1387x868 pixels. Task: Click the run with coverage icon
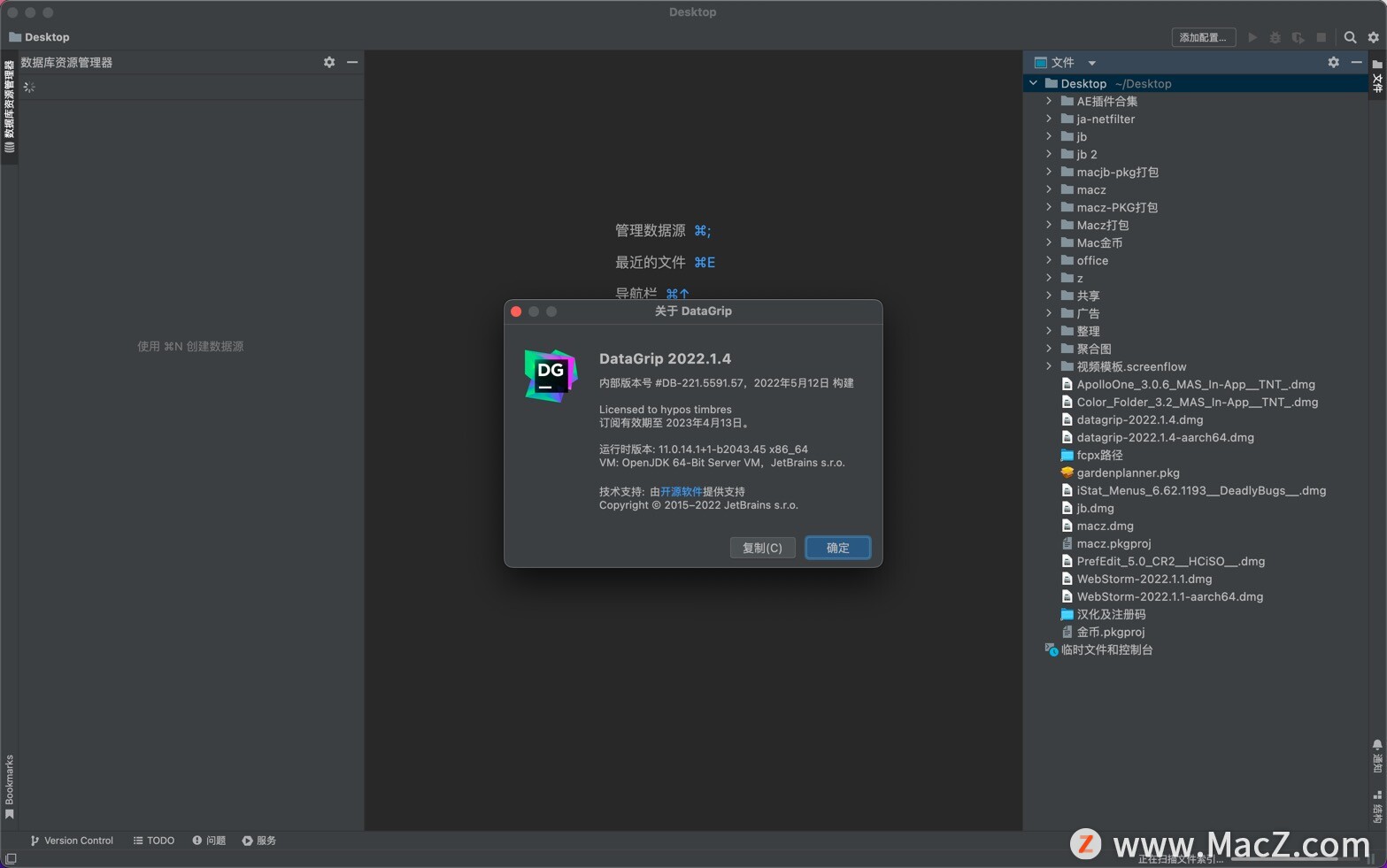click(x=1298, y=37)
